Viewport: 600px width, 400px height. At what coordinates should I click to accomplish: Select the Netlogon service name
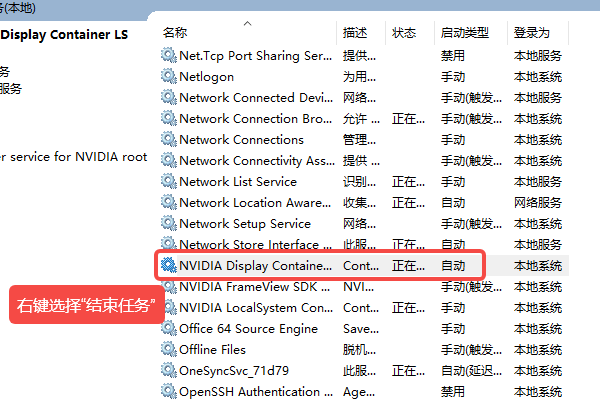pyautogui.click(x=206, y=77)
